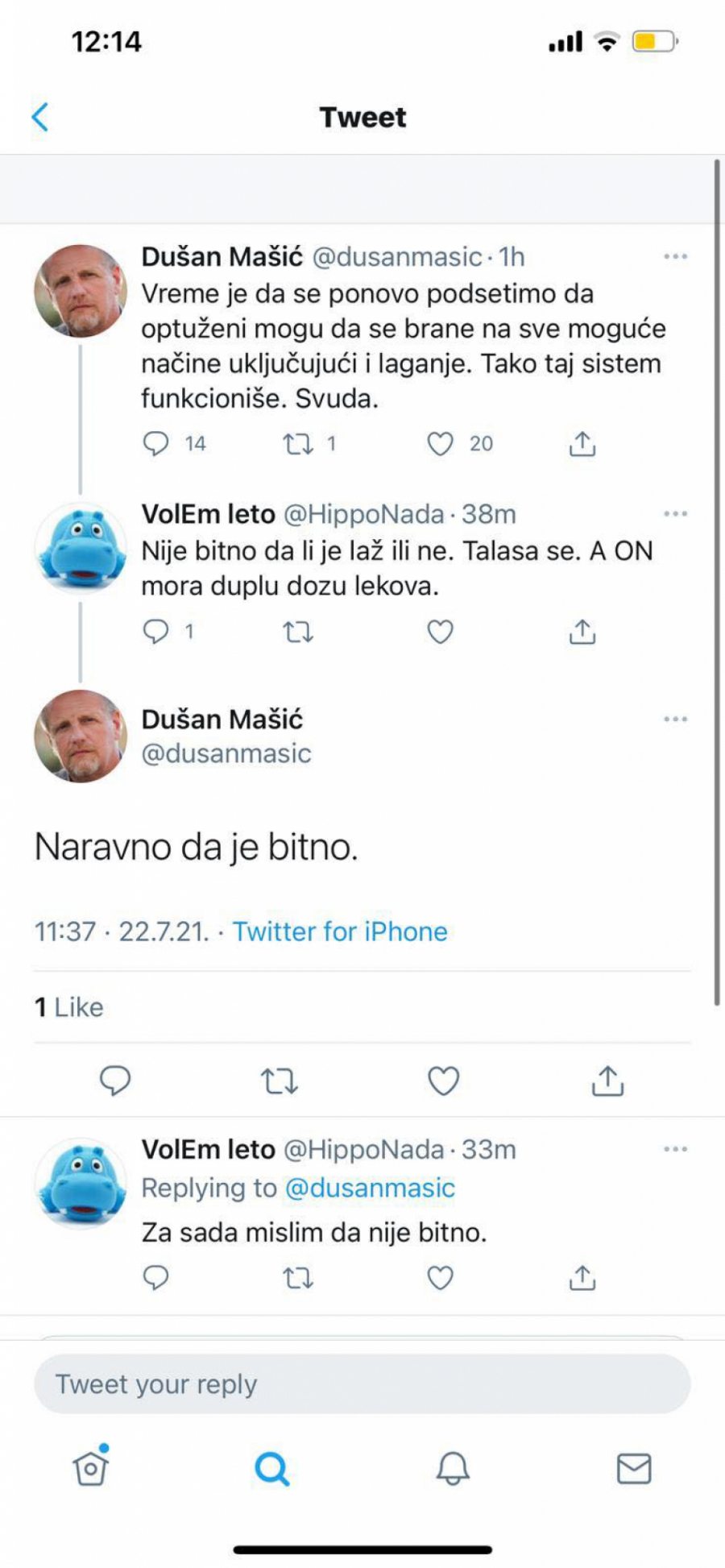Image resolution: width=725 pixels, height=1568 pixels.
Task: Tap the Tweet your reply field
Action: [362, 1383]
